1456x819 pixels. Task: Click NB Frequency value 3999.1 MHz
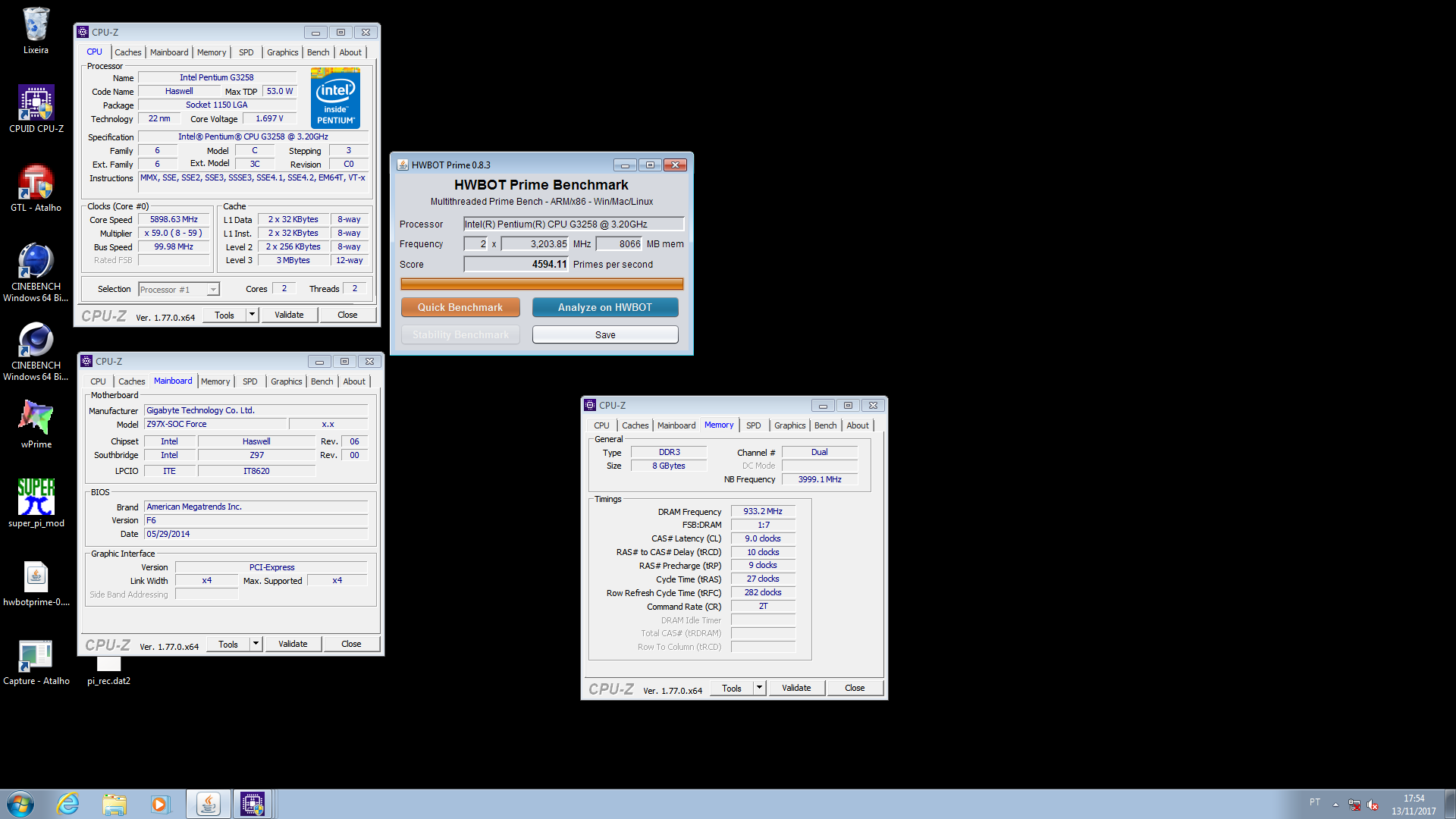pos(819,479)
